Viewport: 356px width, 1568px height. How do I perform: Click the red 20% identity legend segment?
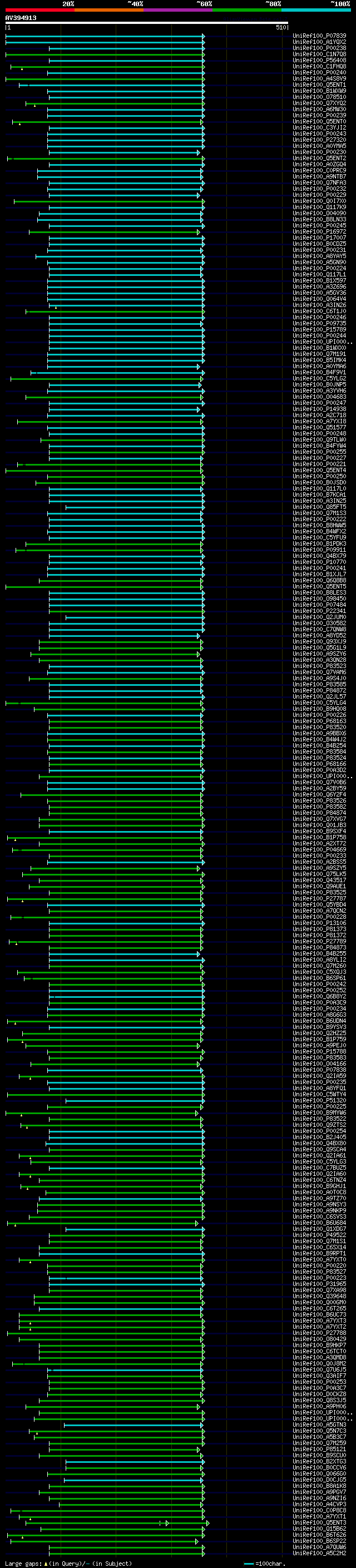pyautogui.click(x=39, y=11)
